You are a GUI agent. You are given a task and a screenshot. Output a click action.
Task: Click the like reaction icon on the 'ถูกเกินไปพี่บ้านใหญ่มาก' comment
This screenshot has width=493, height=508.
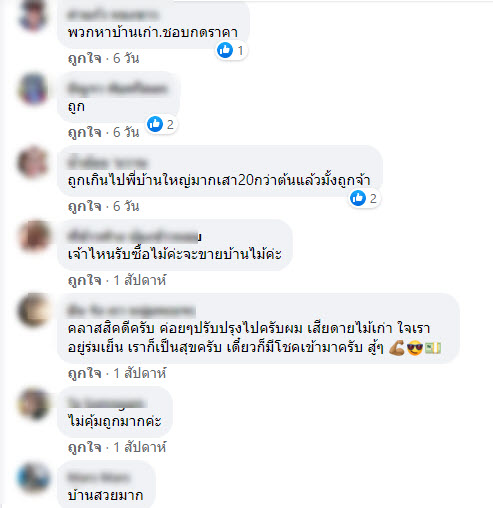(358, 198)
